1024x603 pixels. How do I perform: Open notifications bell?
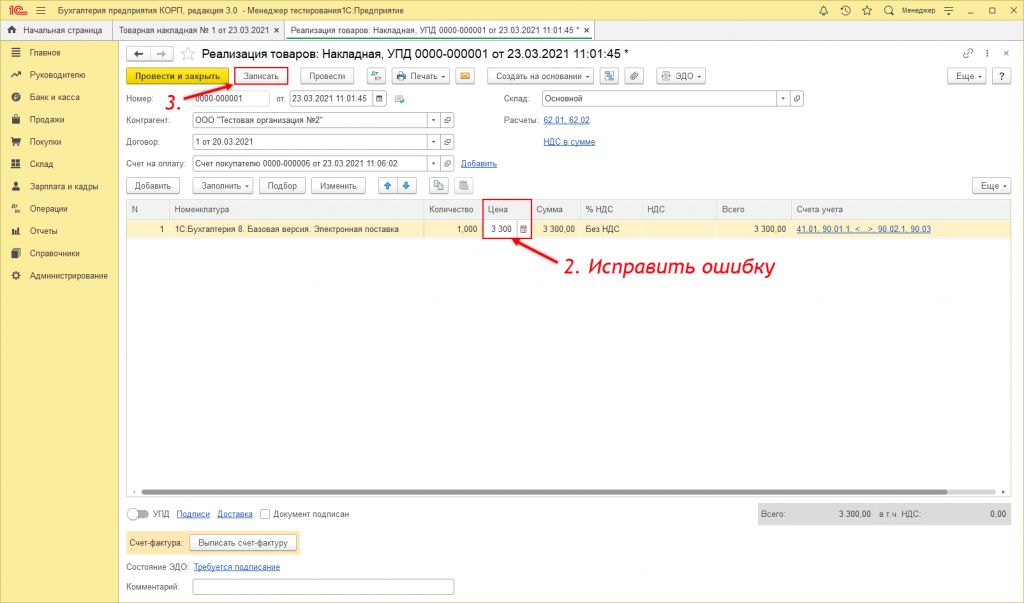824,10
